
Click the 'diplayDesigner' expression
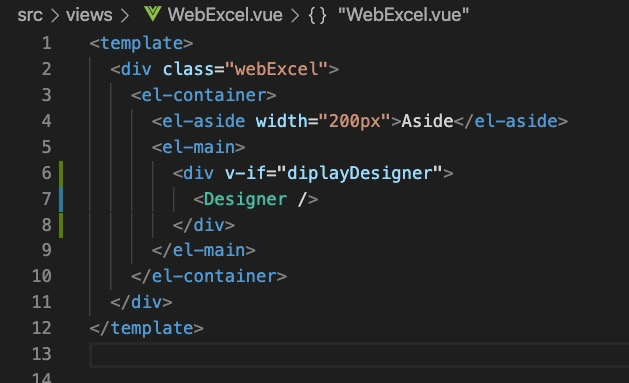tap(359, 173)
